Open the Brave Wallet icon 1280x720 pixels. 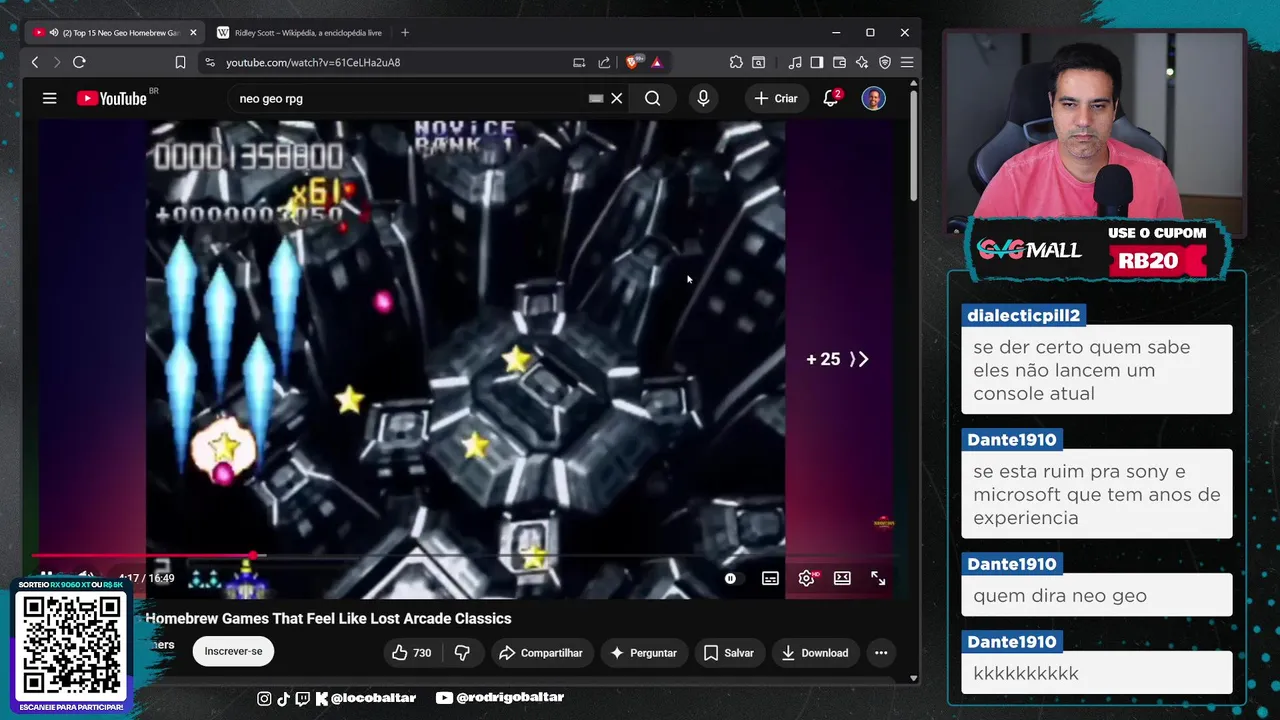pos(839,62)
